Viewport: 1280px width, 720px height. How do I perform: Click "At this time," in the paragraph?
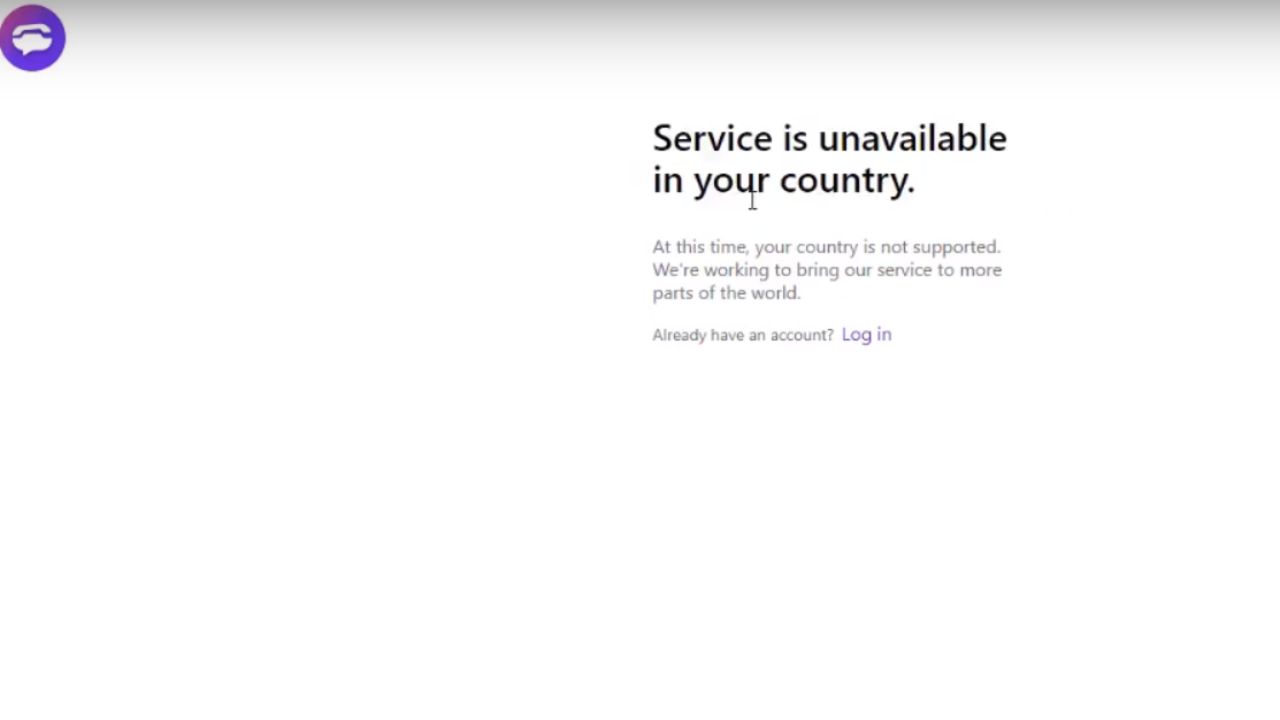(700, 247)
